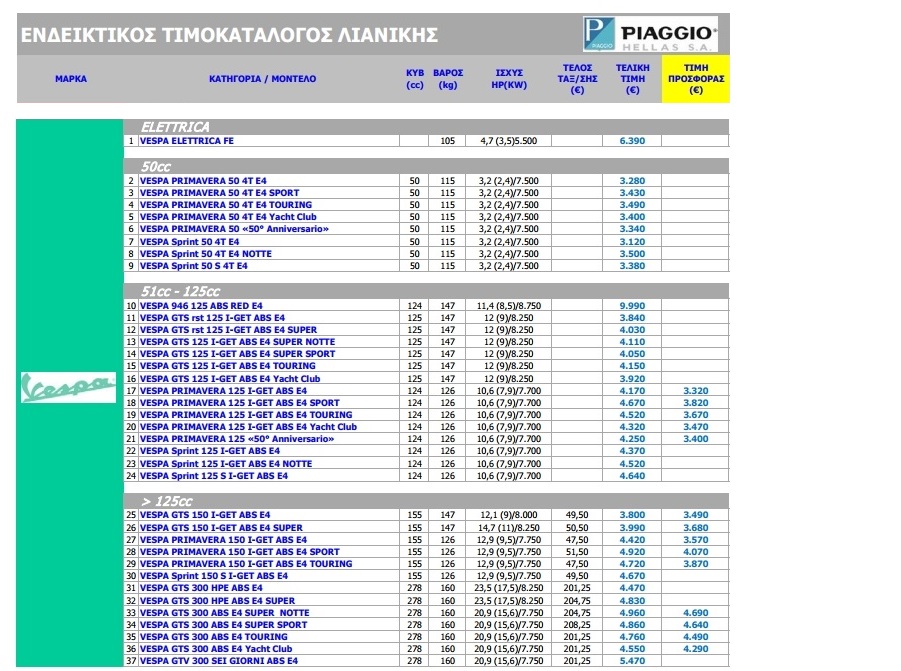Image resolution: width=901 pixels, height=671 pixels.
Task: Click the ΤΕΛΙΚΗ ΤΙΜΗ column header
Action: (x=632, y=79)
